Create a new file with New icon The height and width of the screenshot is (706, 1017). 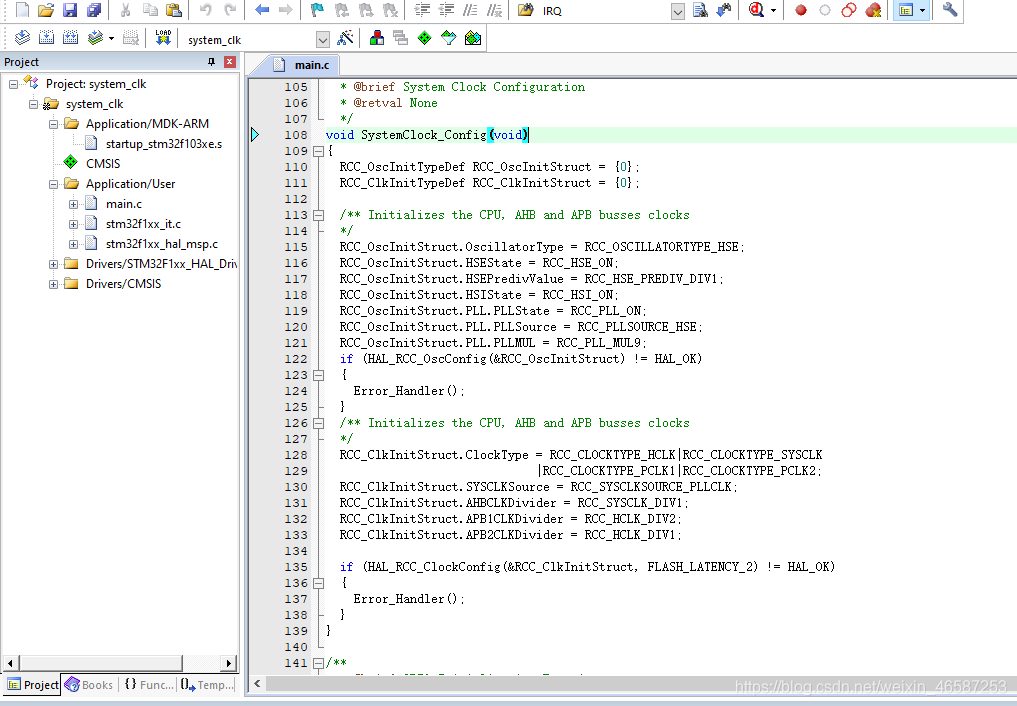[22, 10]
